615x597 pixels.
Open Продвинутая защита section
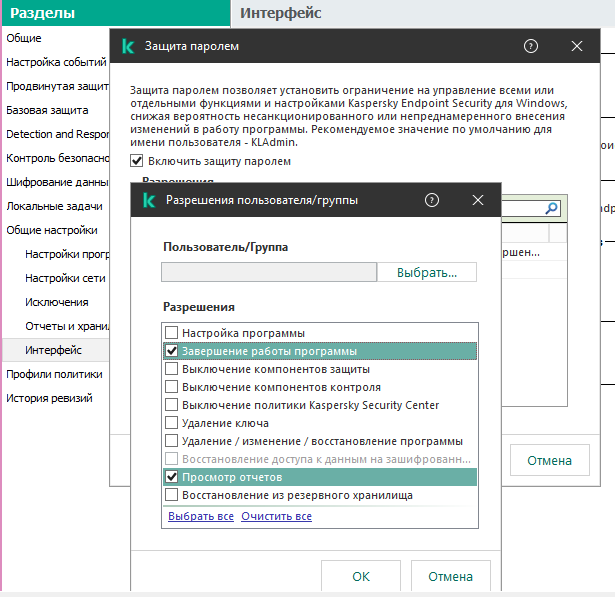57,86
